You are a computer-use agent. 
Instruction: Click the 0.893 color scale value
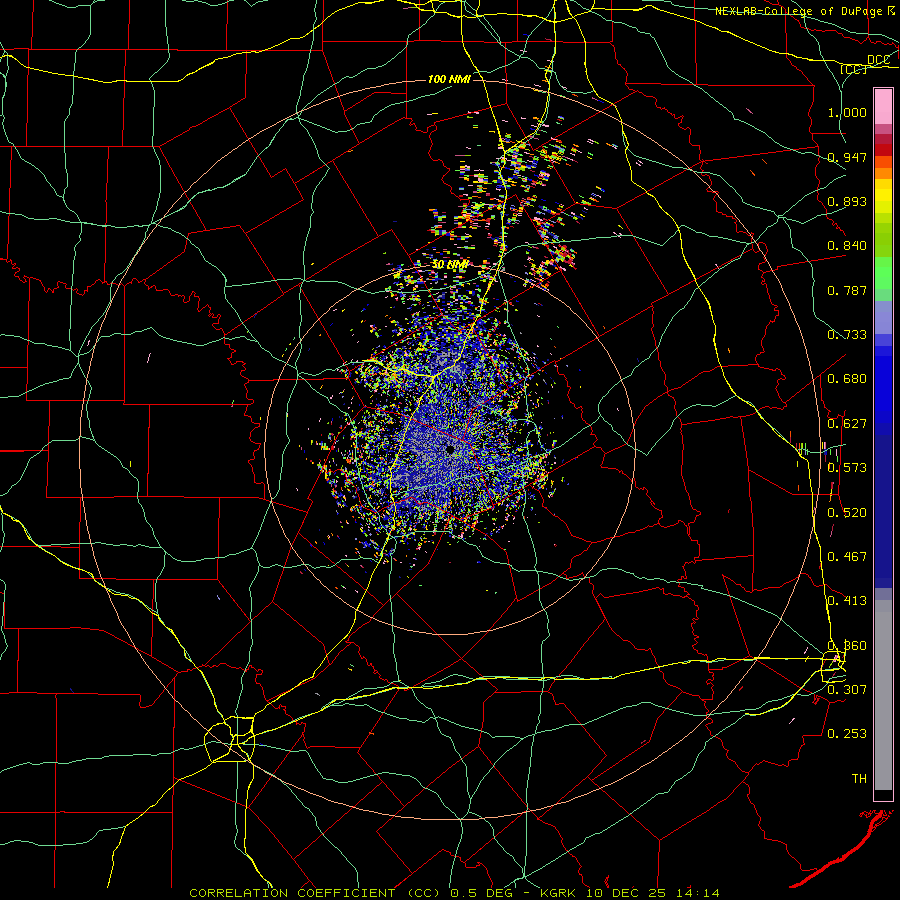[x=847, y=201]
